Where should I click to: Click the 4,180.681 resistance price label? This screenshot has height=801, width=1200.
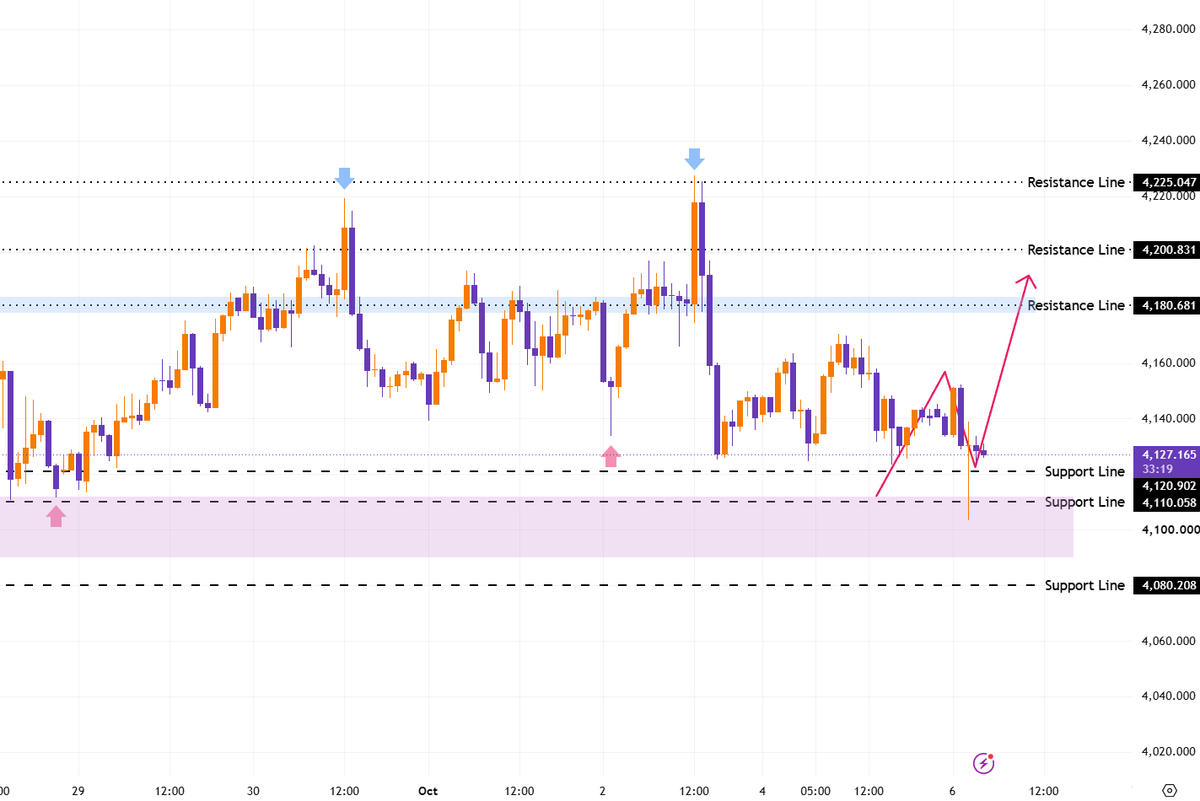(x=1165, y=305)
